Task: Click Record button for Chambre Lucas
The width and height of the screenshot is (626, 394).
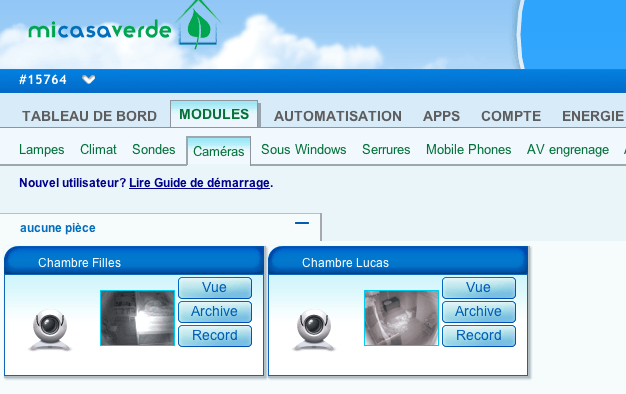Action: click(x=479, y=336)
